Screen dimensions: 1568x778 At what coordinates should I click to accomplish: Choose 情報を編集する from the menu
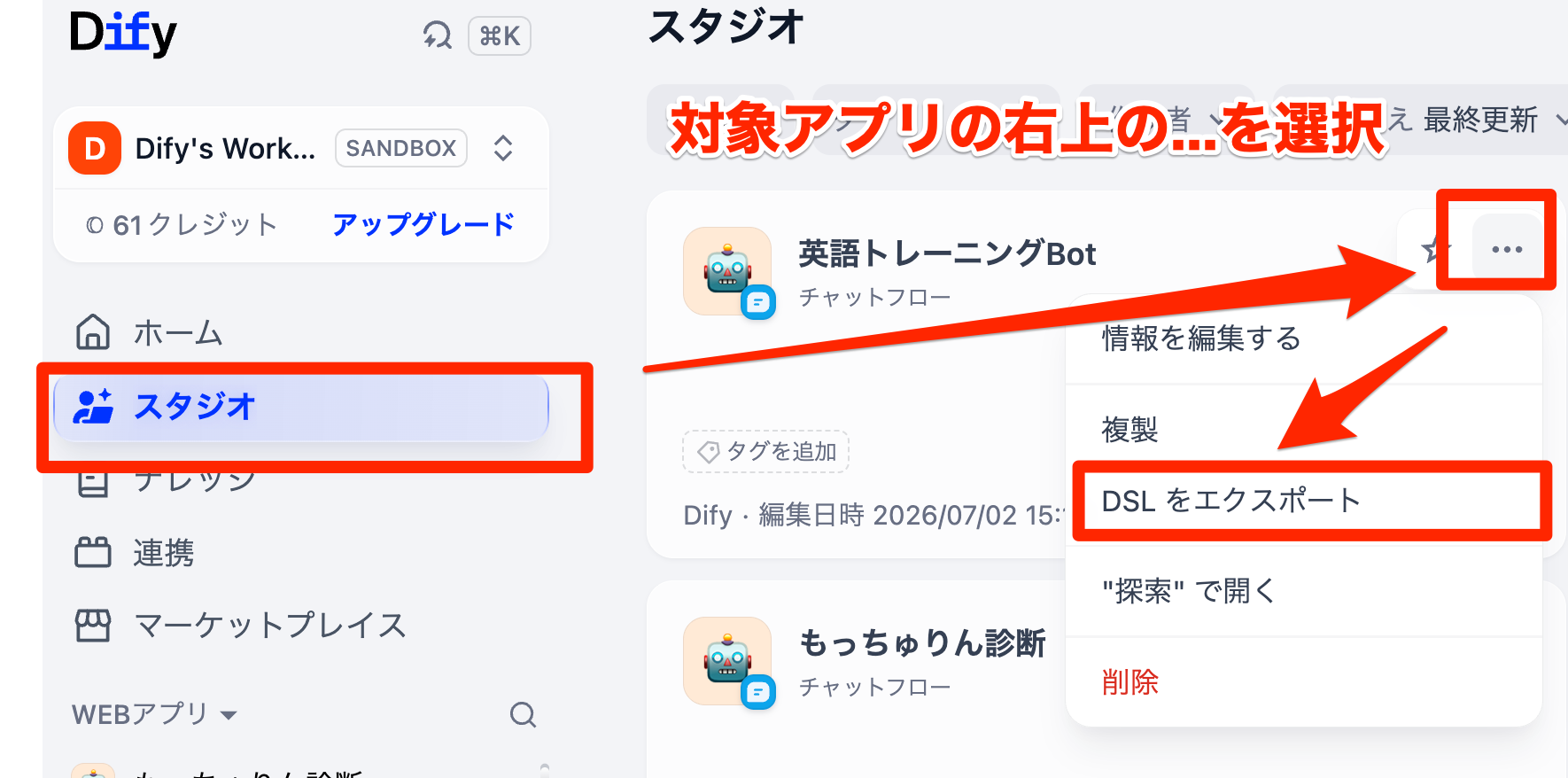pos(1304,338)
